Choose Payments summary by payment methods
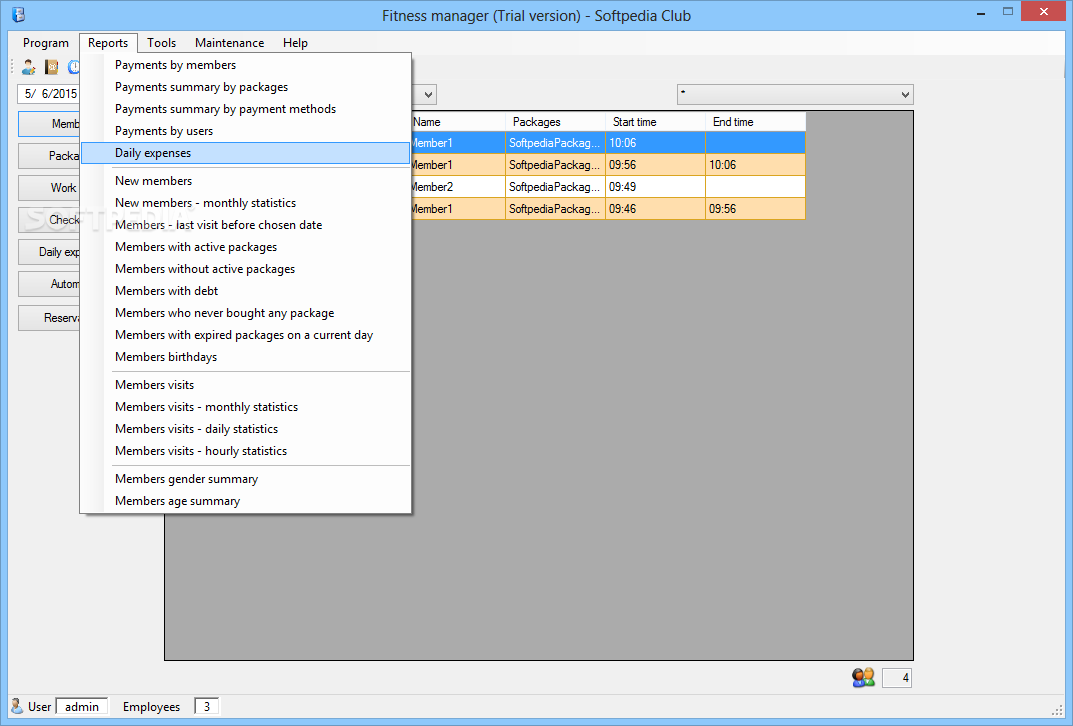This screenshot has height=726, width=1073. 246,109
